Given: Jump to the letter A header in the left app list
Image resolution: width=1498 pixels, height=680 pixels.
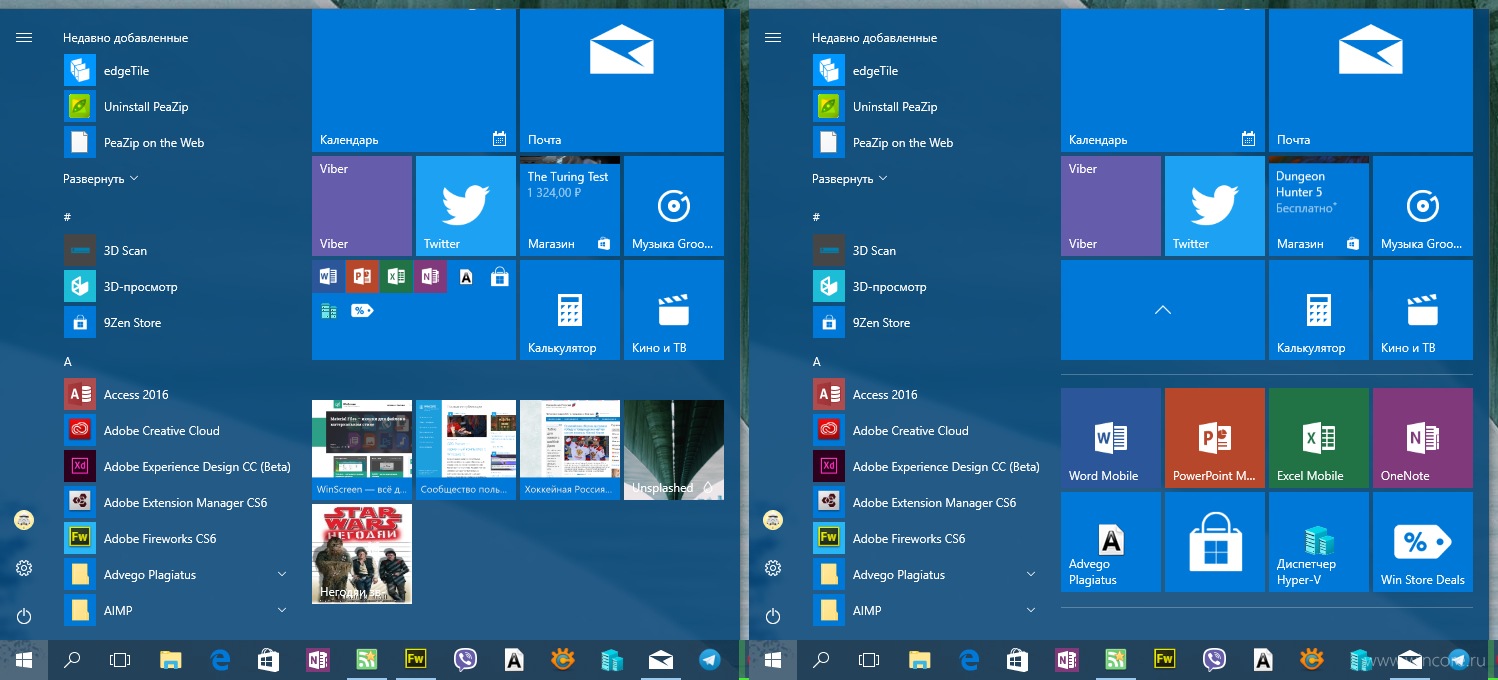Looking at the screenshot, I should point(68,361).
